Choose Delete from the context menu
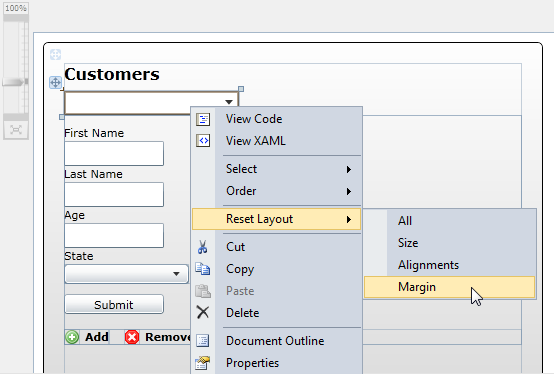The width and height of the screenshot is (554, 374). tap(276, 313)
